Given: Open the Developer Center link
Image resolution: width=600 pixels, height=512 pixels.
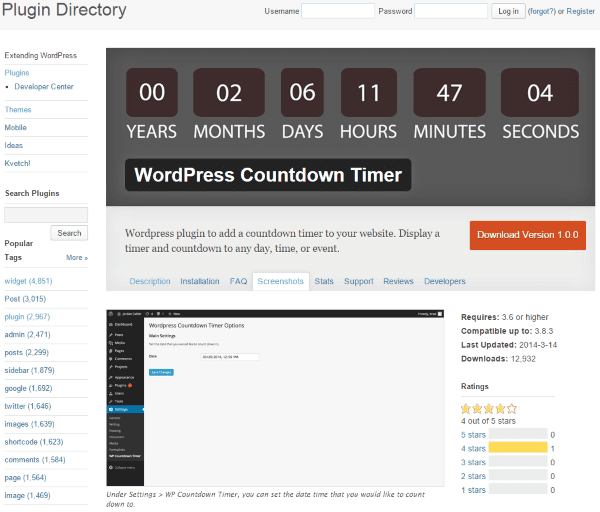Looking at the screenshot, I should click(46, 87).
